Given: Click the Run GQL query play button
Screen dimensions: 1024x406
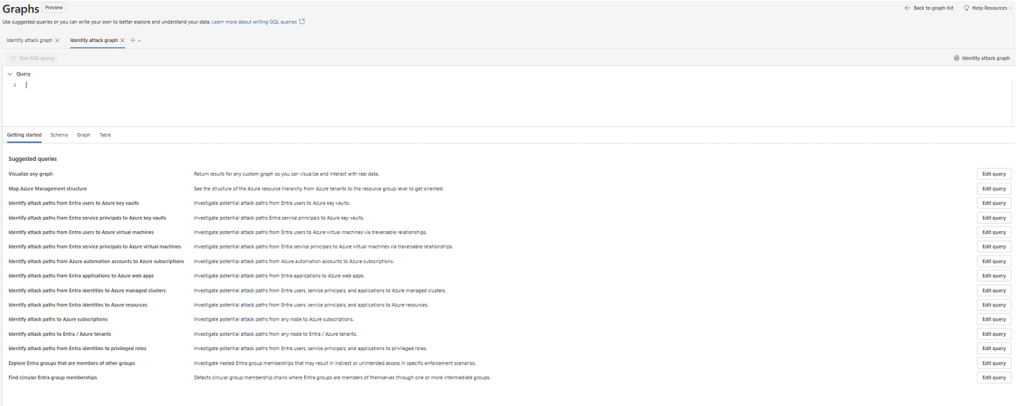Looking at the screenshot, I should [13, 58].
